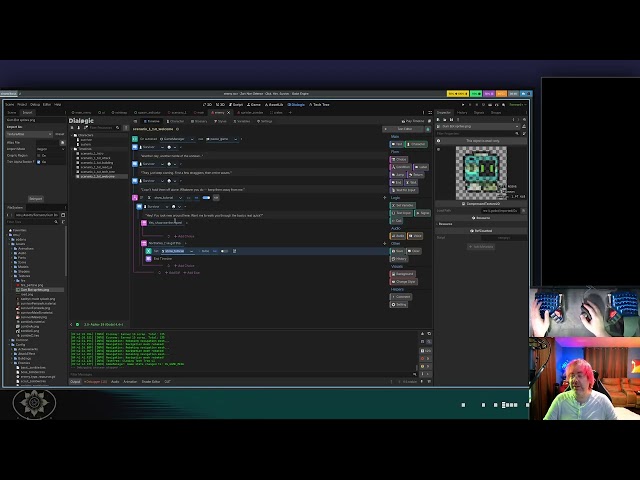Switch to the Script workspace

pyautogui.click(x=236, y=104)
